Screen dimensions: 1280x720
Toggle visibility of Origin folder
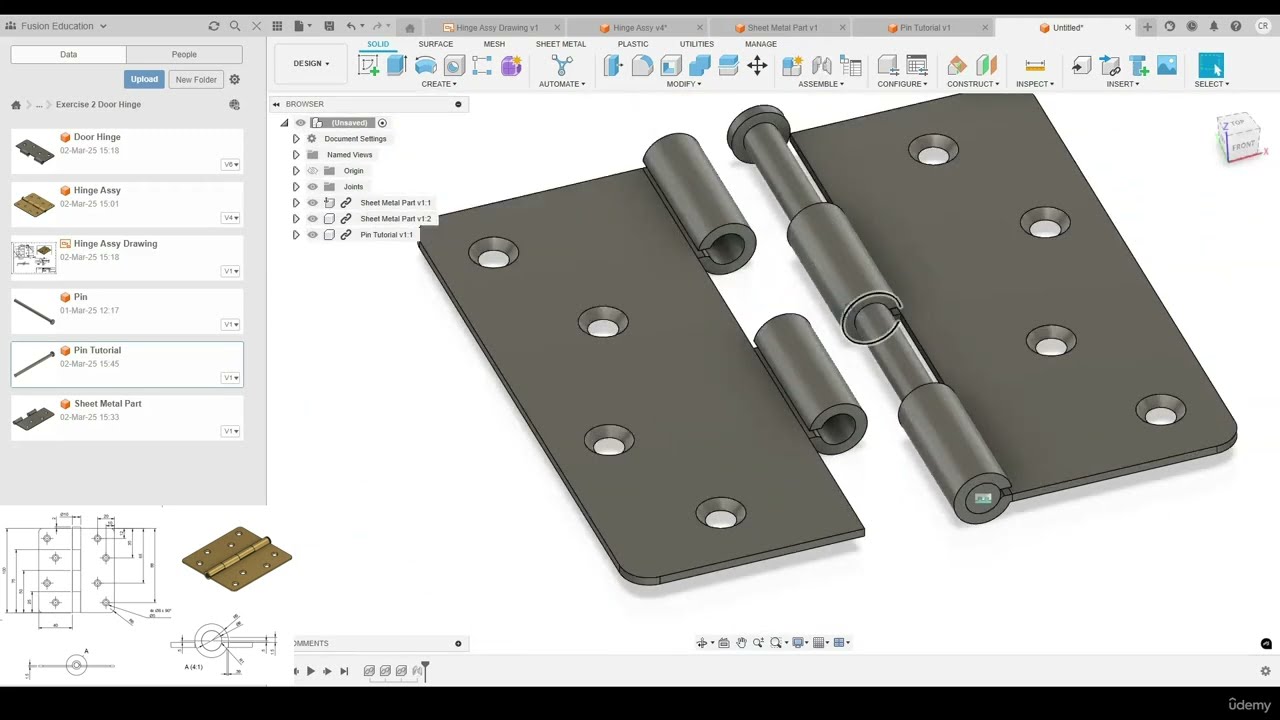tap(312, 171)
